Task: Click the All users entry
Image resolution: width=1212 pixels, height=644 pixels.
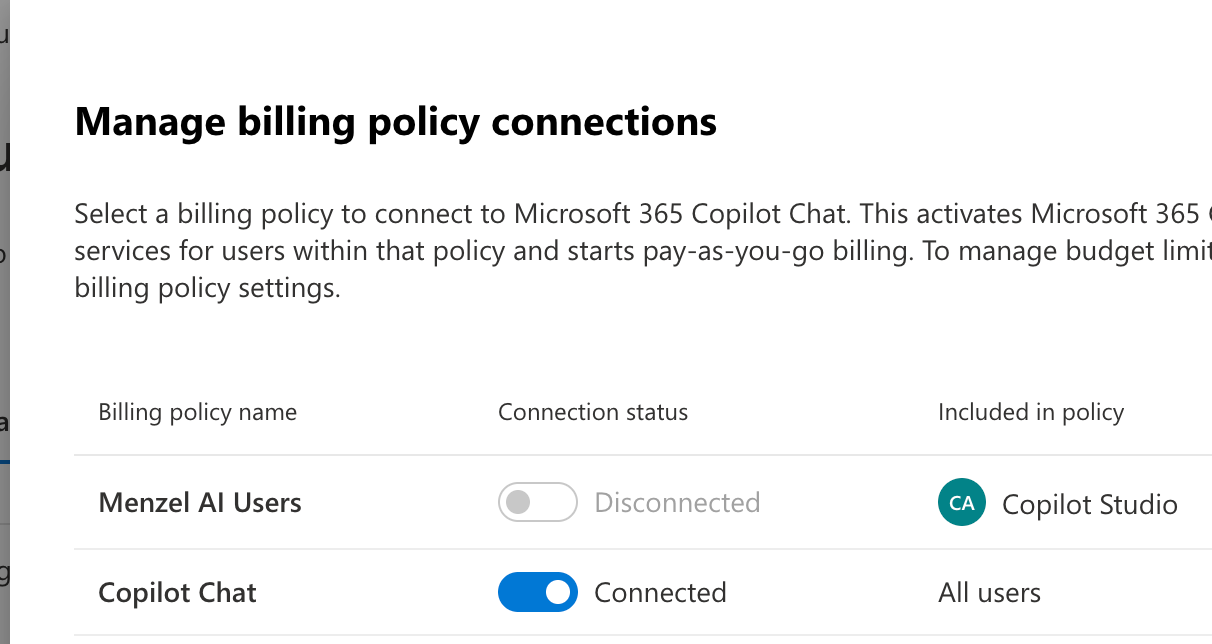Action: [989, 592]
